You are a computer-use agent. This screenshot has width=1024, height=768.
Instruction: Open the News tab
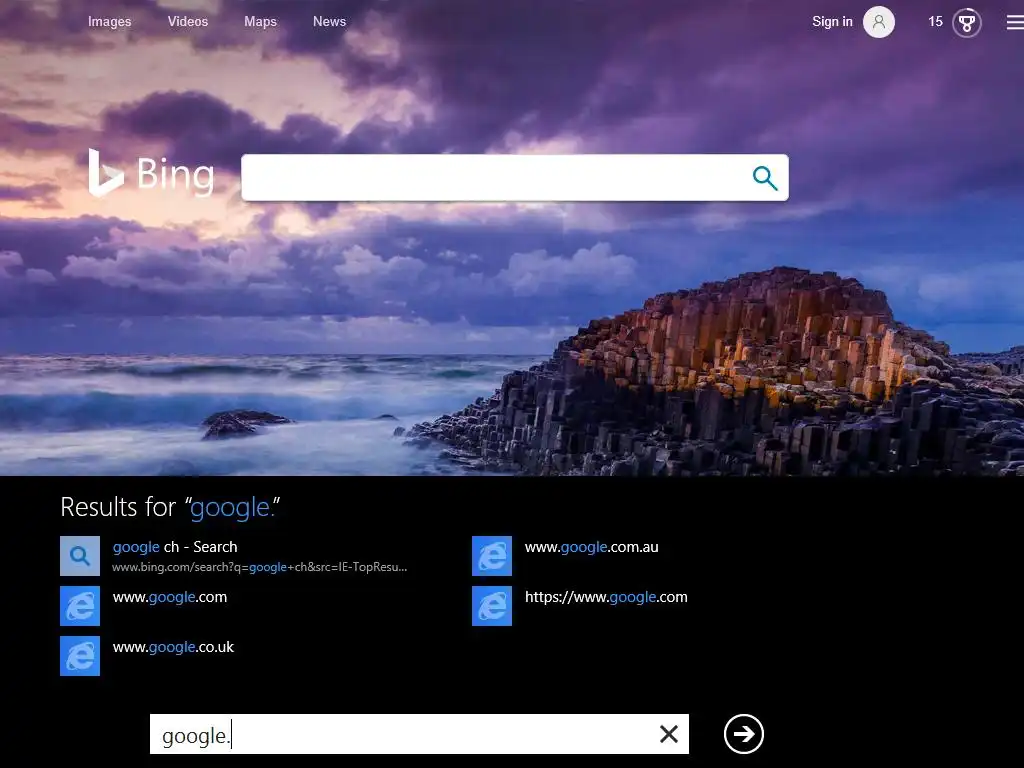point(330,22)
